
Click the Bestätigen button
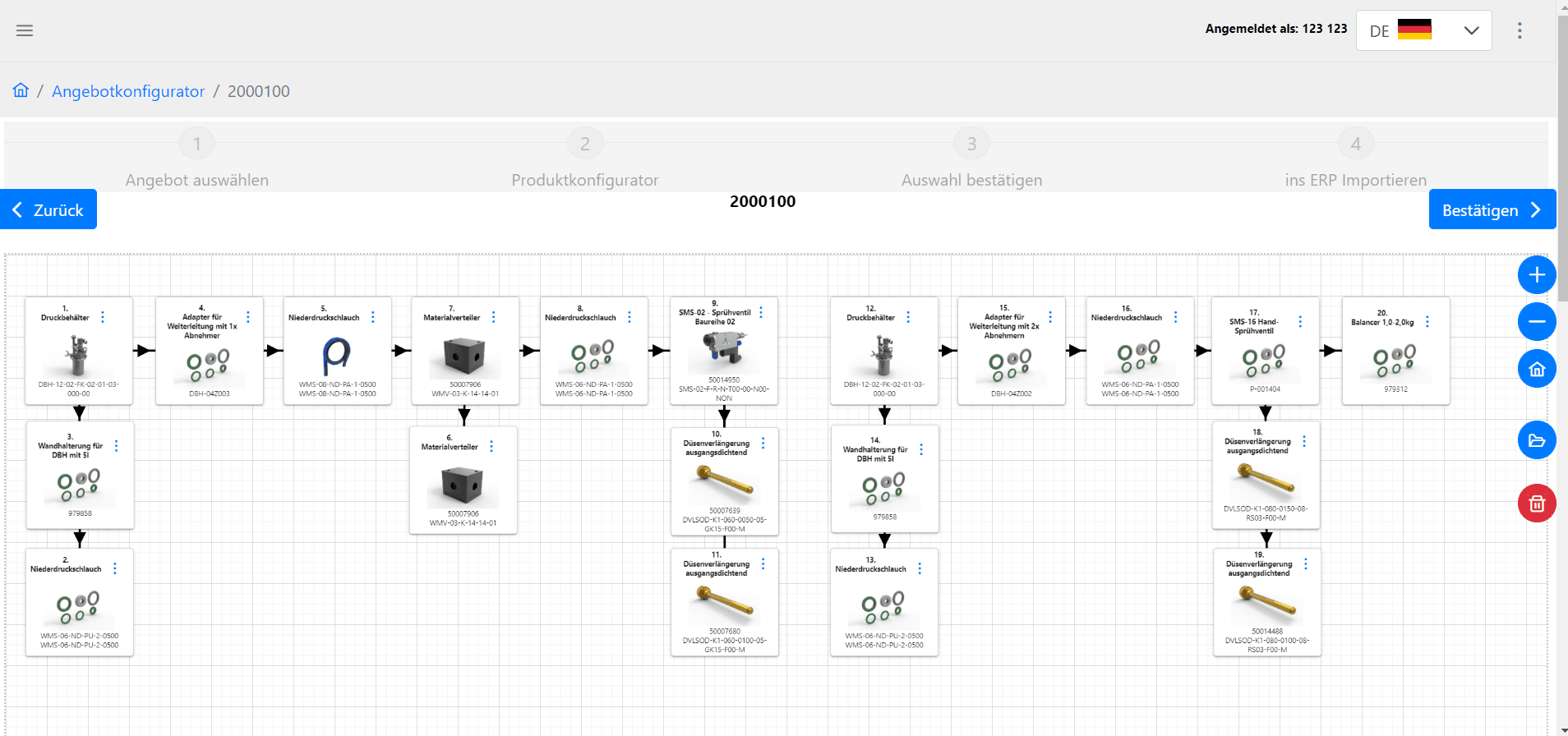click(1492, 209)
